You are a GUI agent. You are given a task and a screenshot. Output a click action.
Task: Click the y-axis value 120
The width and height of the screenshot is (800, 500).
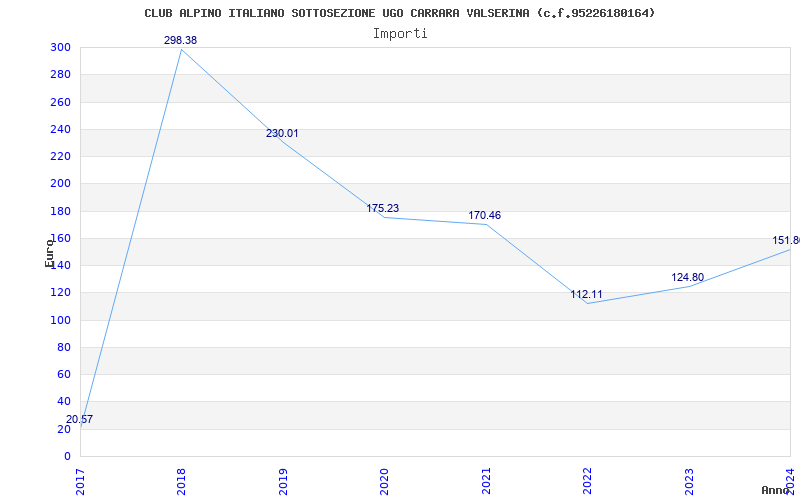pyautogui.click(x=60, y=293)
